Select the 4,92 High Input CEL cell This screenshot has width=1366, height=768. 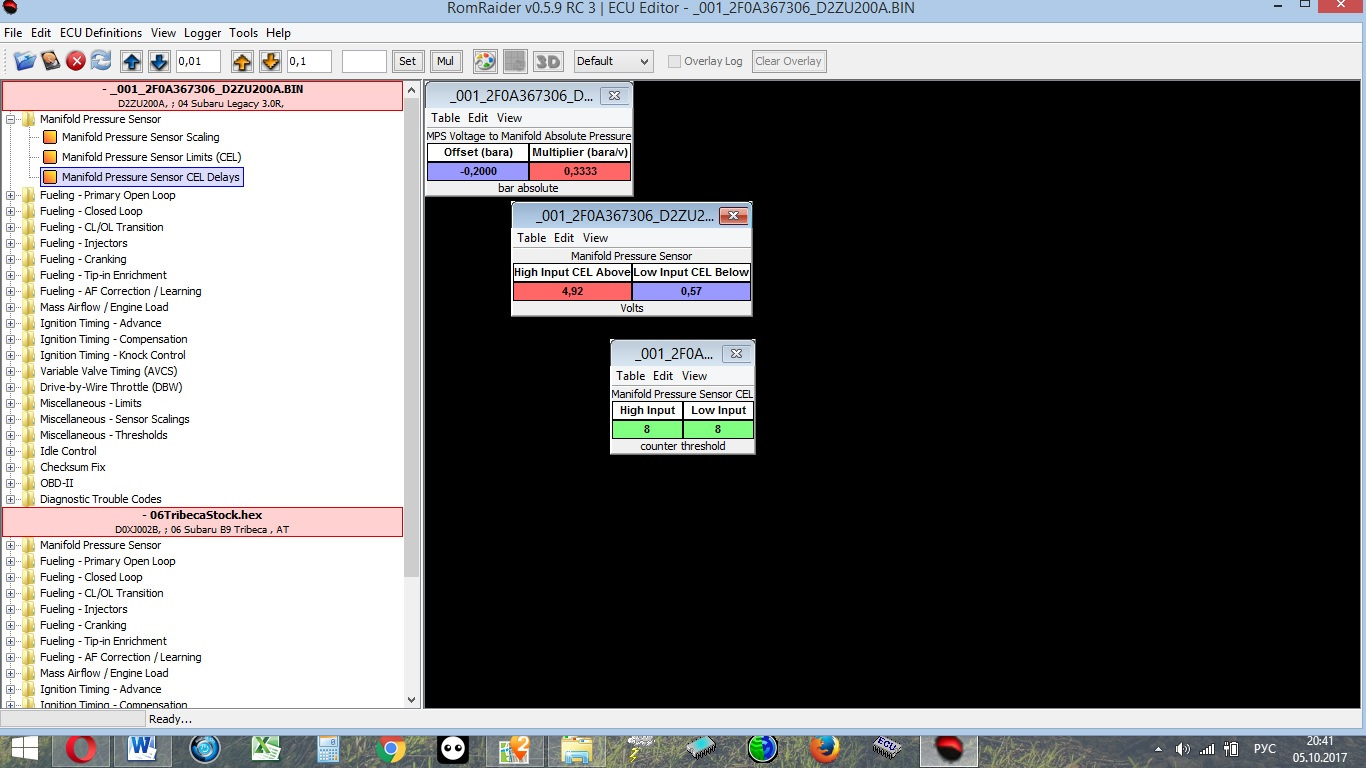point(572,291)
